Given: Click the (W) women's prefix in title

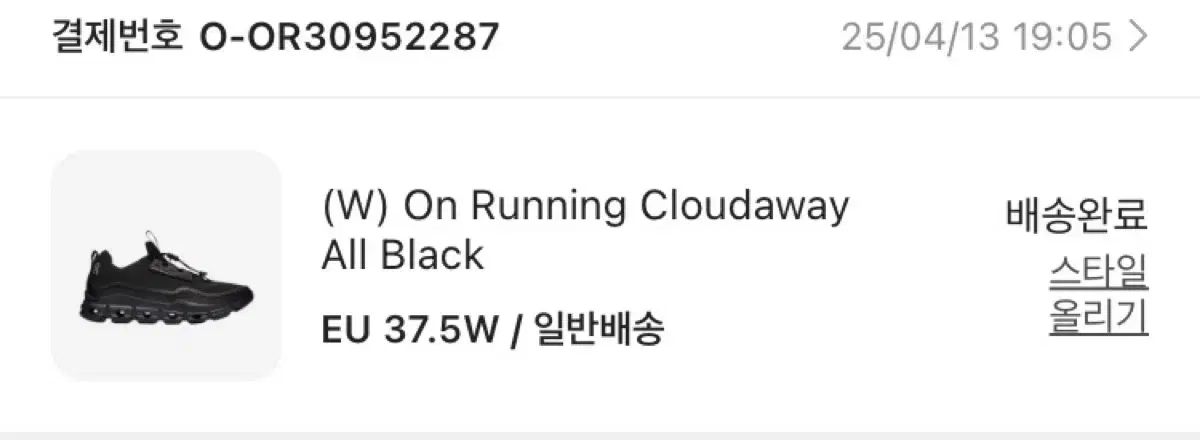Looking at the screenshot, I should [356, 208].
